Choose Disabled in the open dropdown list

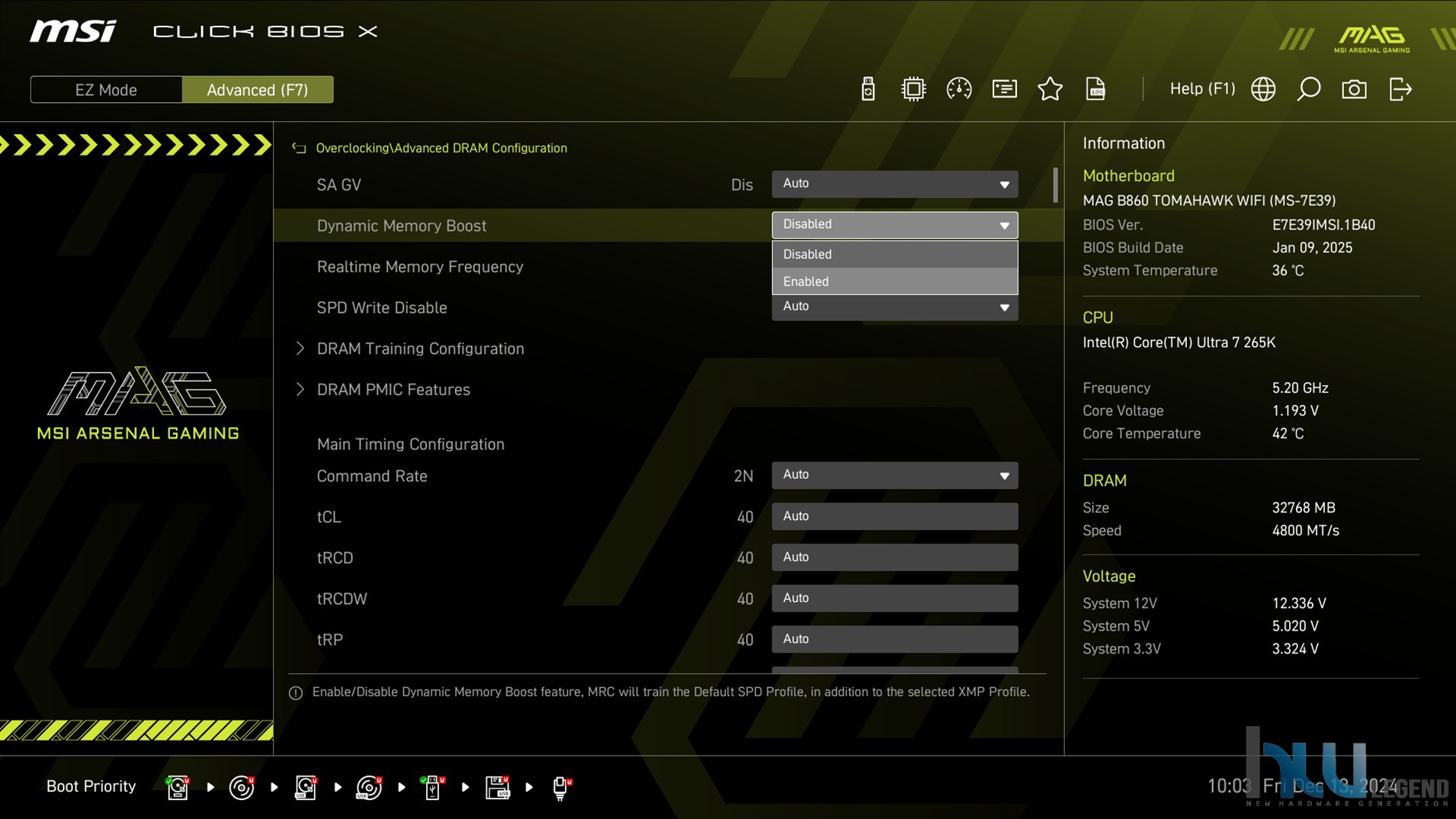[x=895, y=254]
